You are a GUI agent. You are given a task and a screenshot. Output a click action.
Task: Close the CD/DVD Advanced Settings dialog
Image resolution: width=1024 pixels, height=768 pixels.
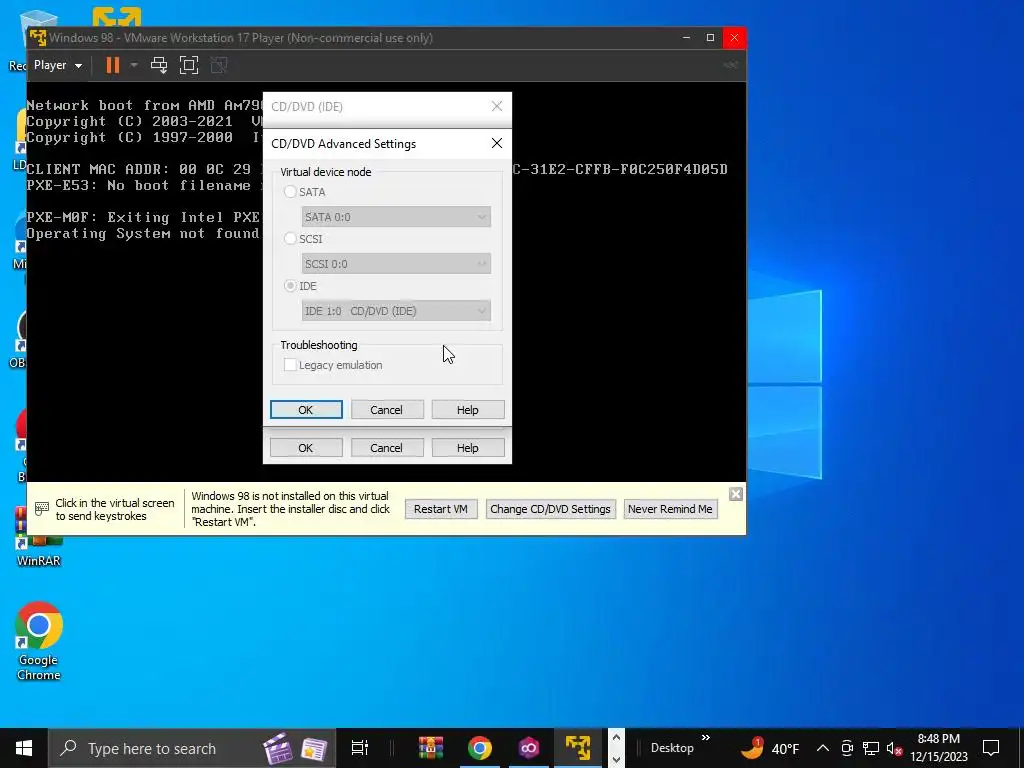[497, 143]
